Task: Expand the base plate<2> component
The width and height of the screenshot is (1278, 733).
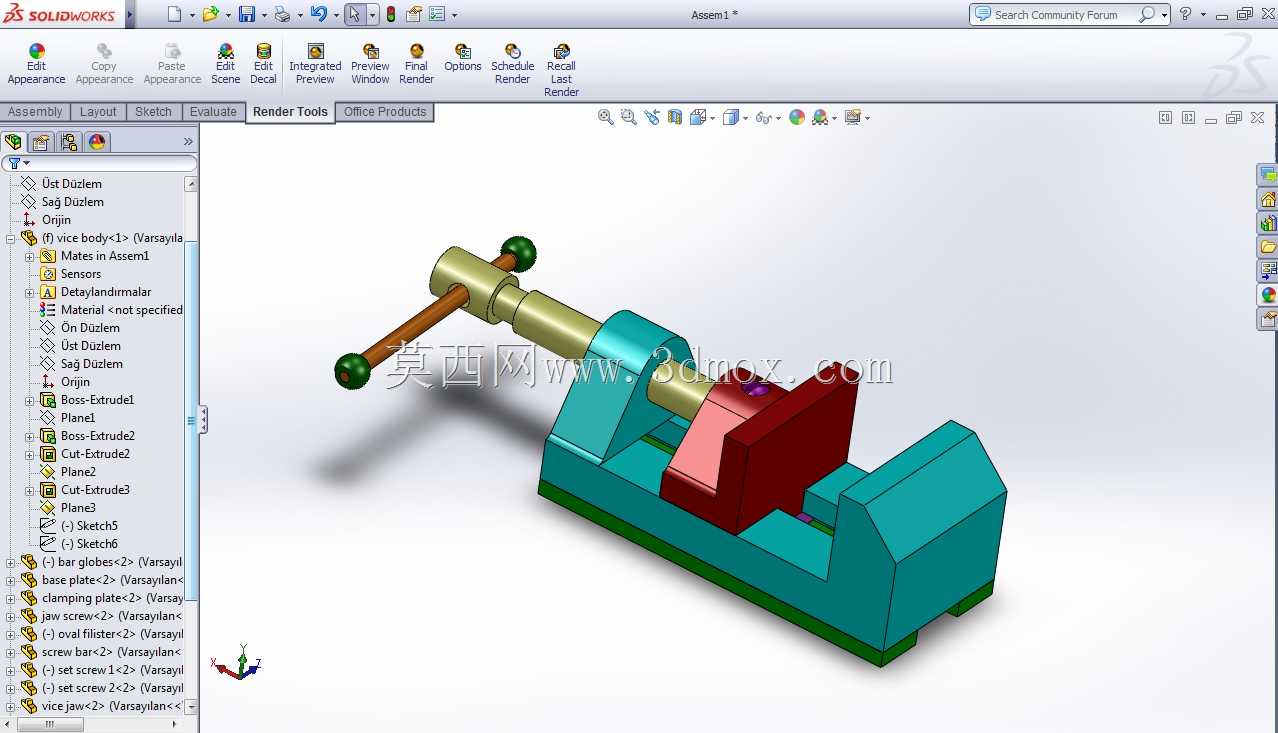Action: pyautogui.click(x=10, y=580)
